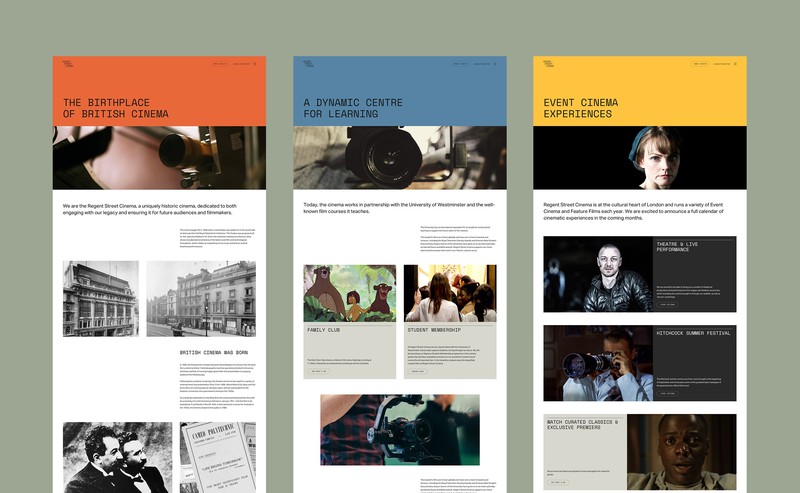Click the button under Theatre & Live Performance
Image resolution: width=800 pixels, height=493 pixels.
[x=667, y=305]
